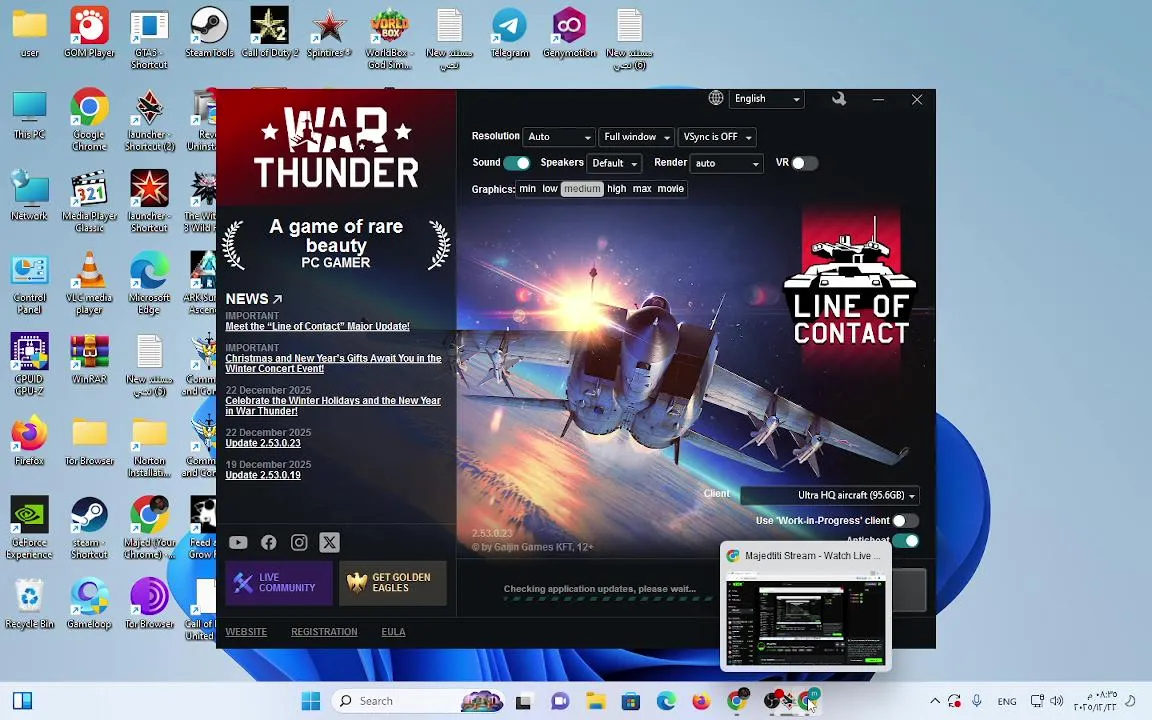Open CPUID CPU-Z desktop icon
The width and height of the screenshot is (1152, 720).
tap(29, 364)
